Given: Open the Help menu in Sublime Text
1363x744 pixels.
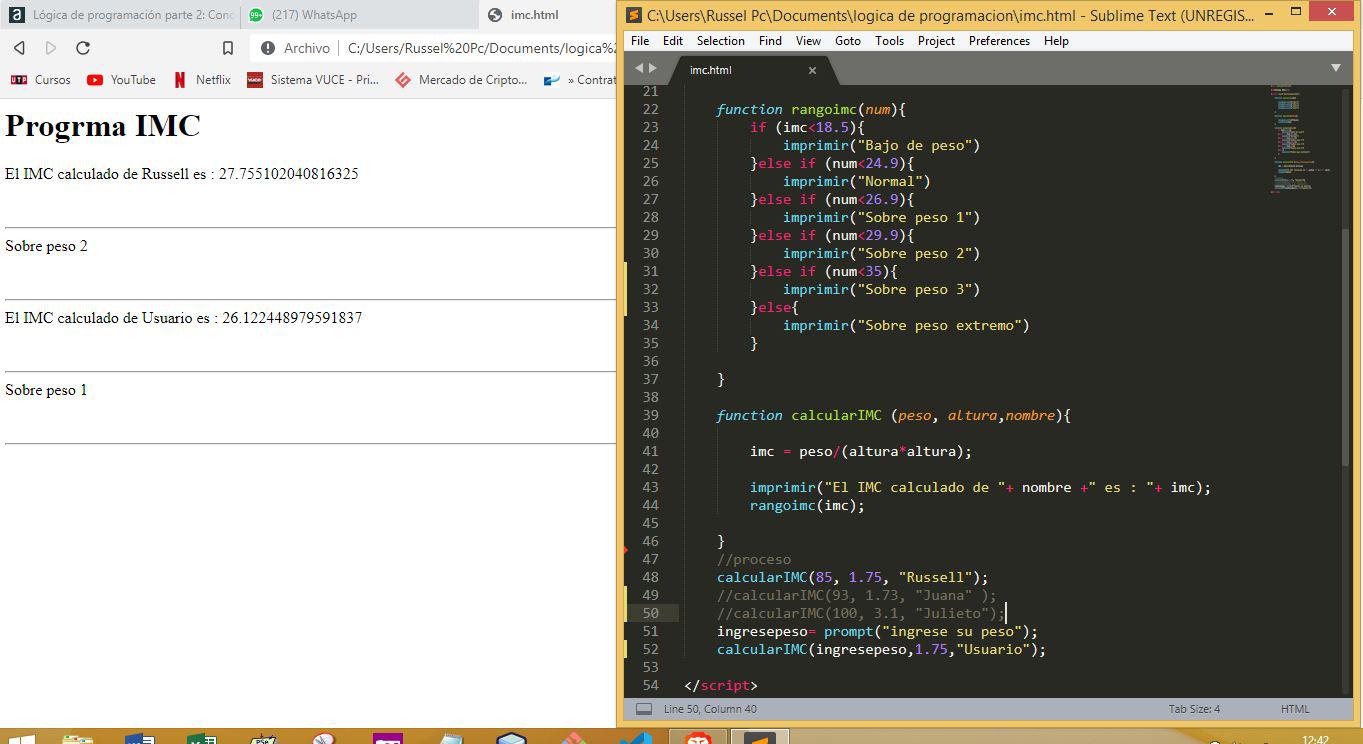Looking at the screenshot, I should [1056, 41].
